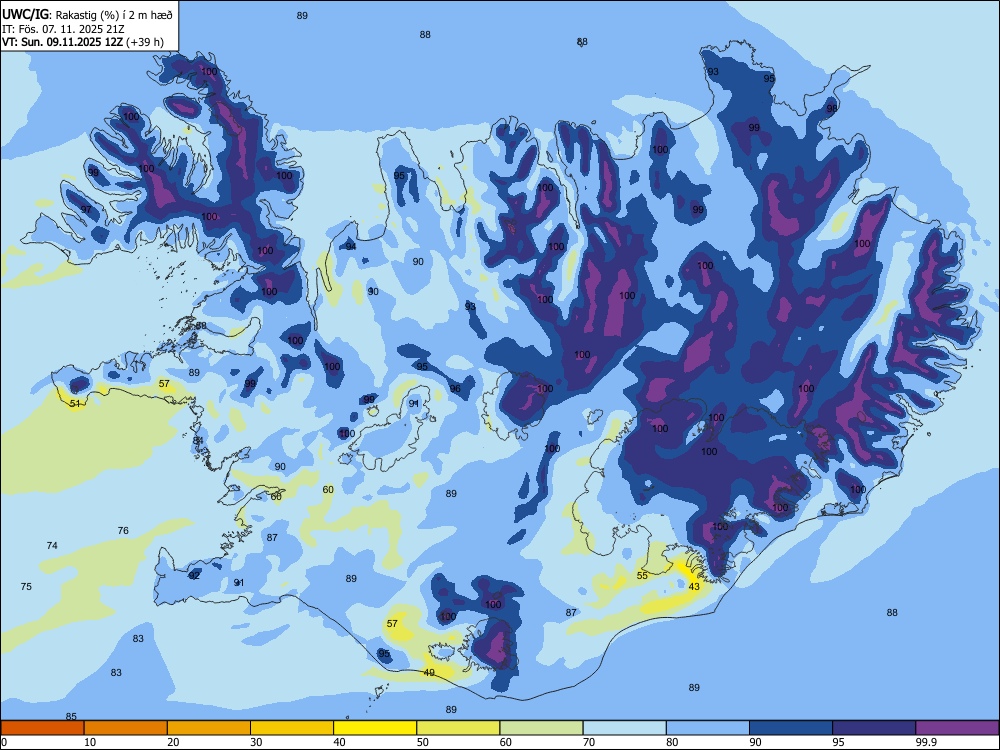Click the pale yellow 50–60 legend swatch
This screenshot has width=1000, height=750.
tap(458, 728)
